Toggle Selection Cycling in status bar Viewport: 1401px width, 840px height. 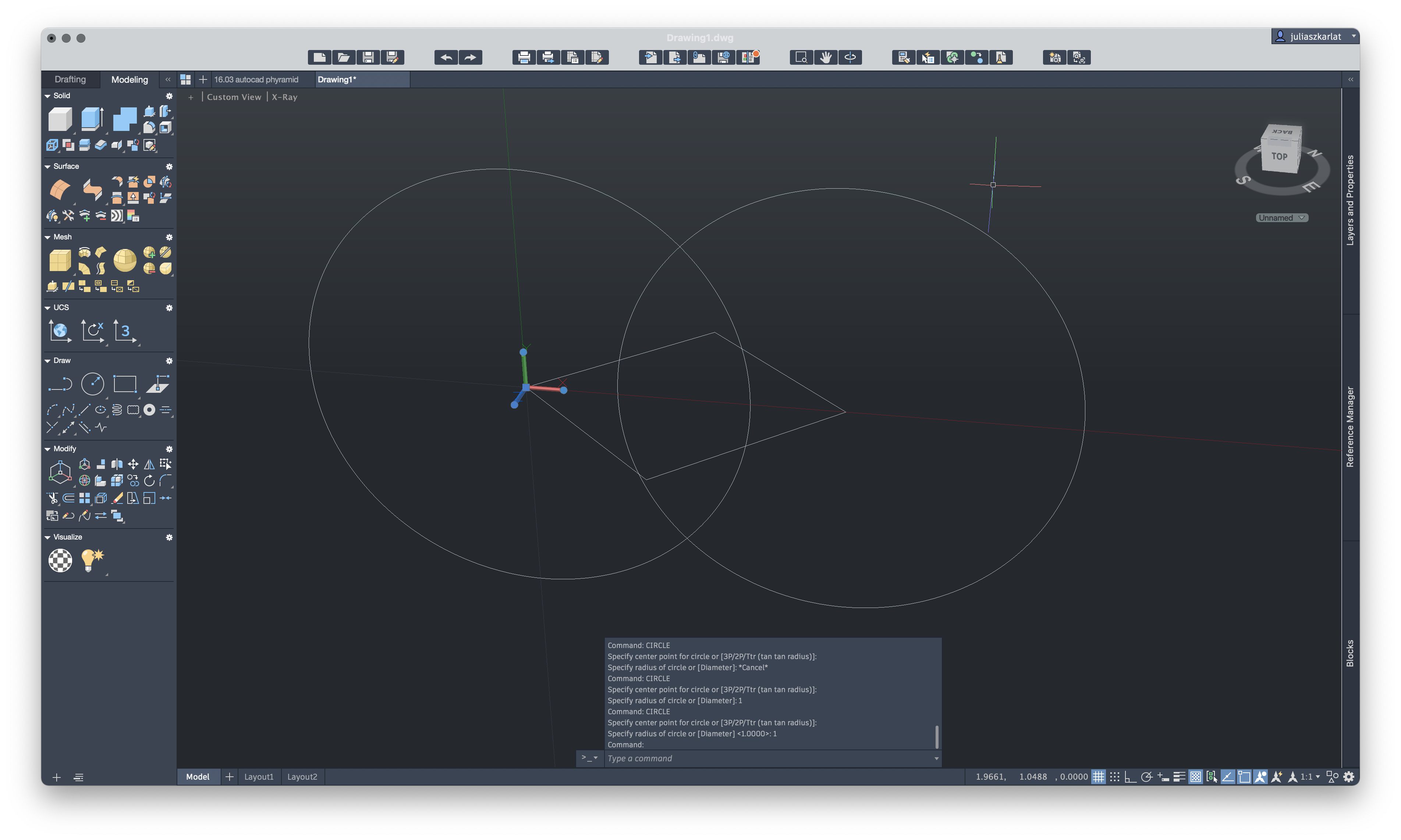(1212, 777)
